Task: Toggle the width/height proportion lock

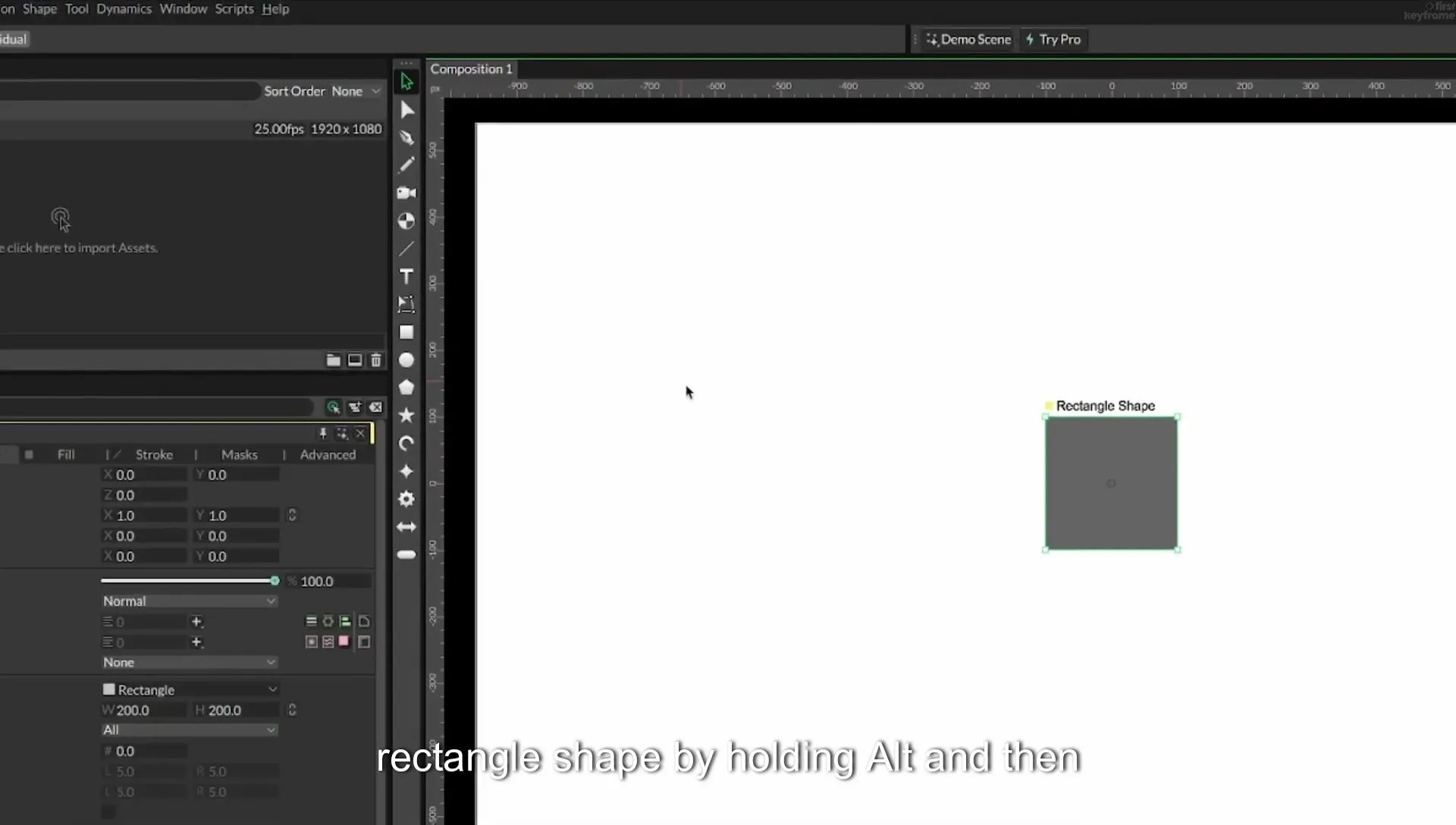Action: pyautogui.click(x=292, y=710)
